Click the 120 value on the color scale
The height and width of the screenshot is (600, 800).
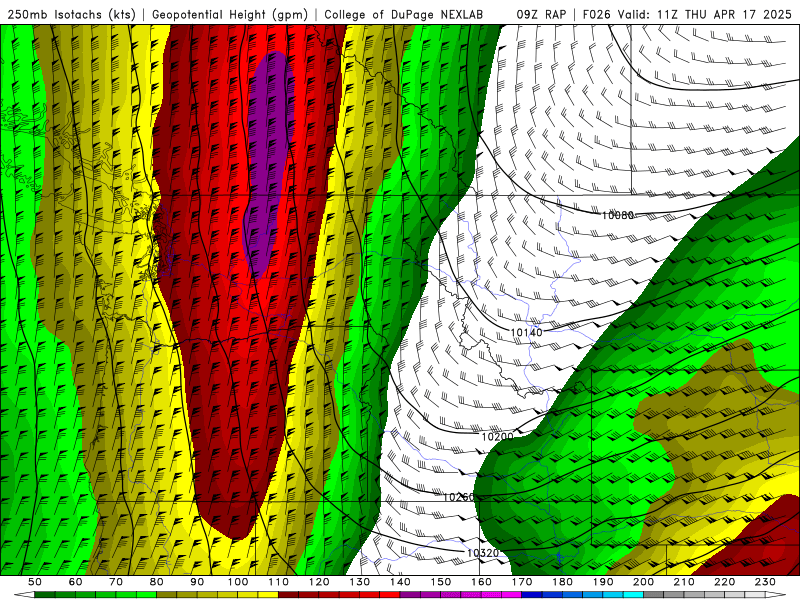[x=319, y=582]
